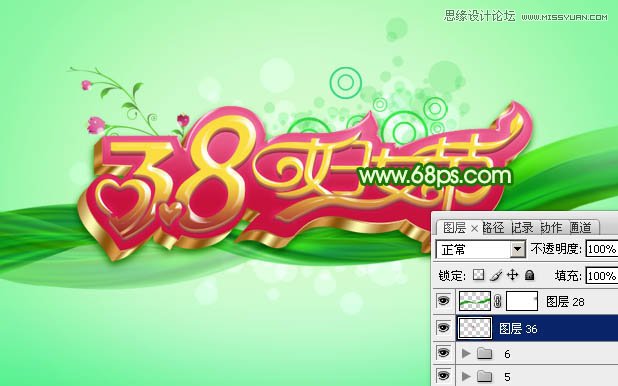Click the 图层 36 layer name
The width and height of the screenshot is (618, 386).
coord(518,329)
